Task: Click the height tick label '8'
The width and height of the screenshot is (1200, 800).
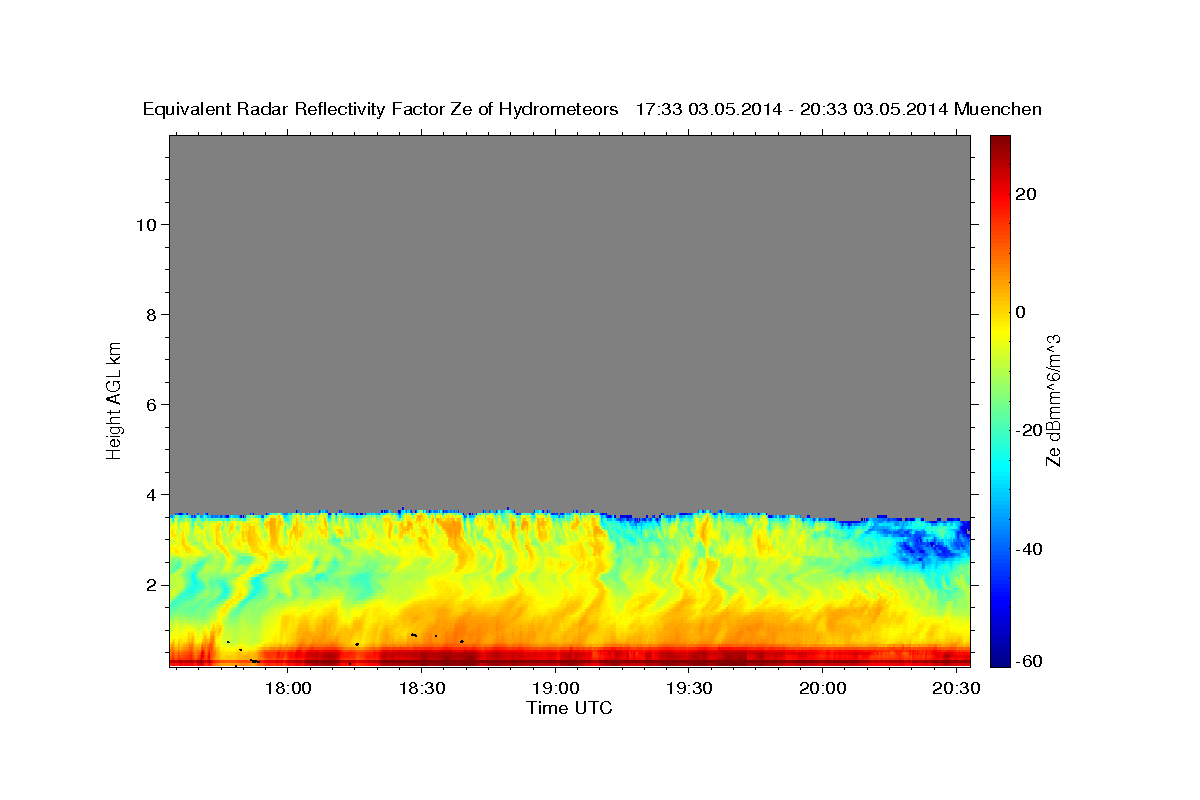Action: tap(151, 314)
